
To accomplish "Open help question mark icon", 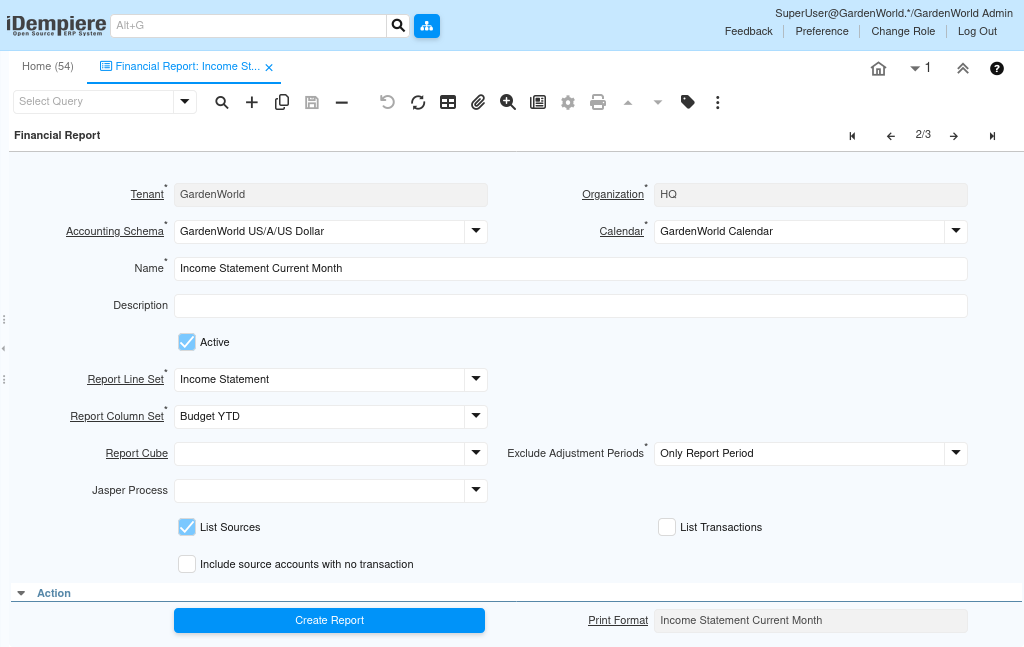I will (997, 69).
